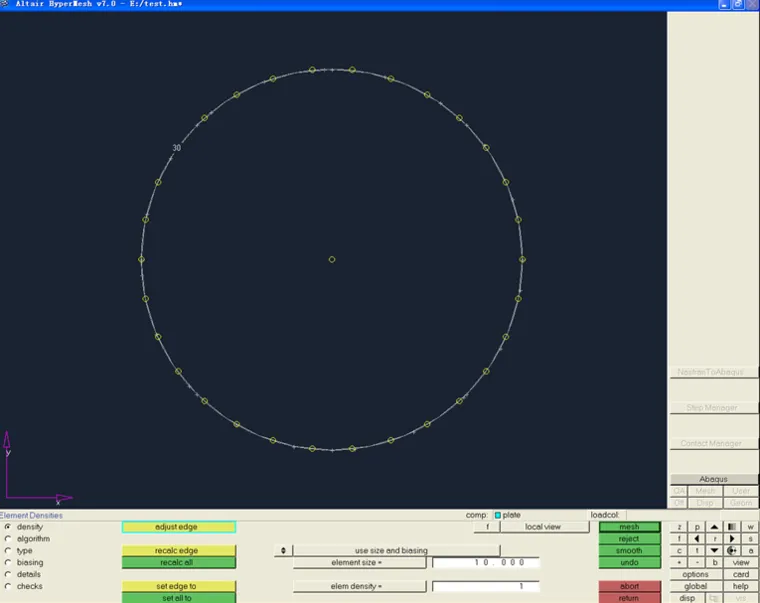
Task: Select the type radio option
Action: tap(8, 551)
